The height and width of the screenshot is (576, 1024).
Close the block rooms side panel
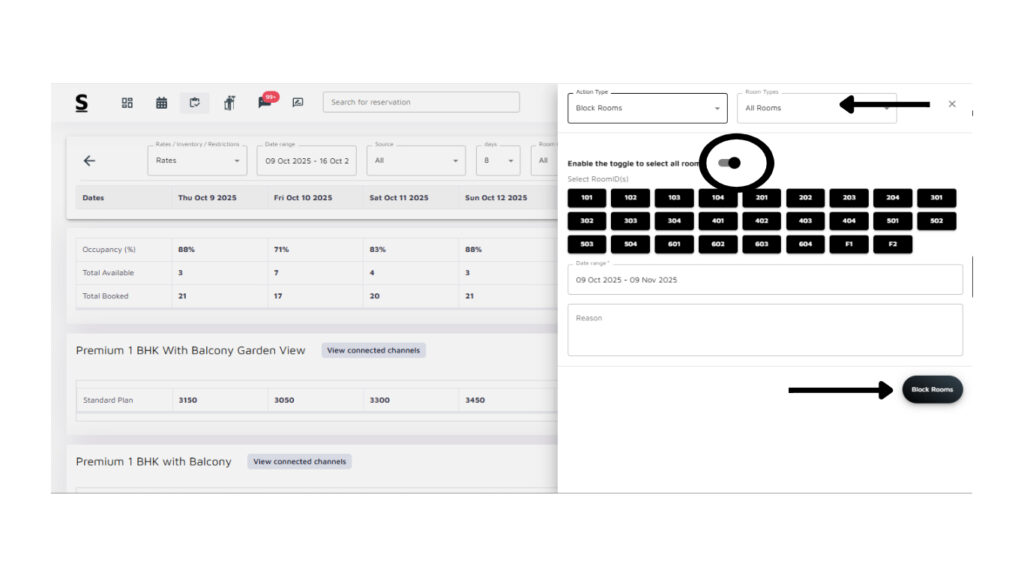click(952, 104)
